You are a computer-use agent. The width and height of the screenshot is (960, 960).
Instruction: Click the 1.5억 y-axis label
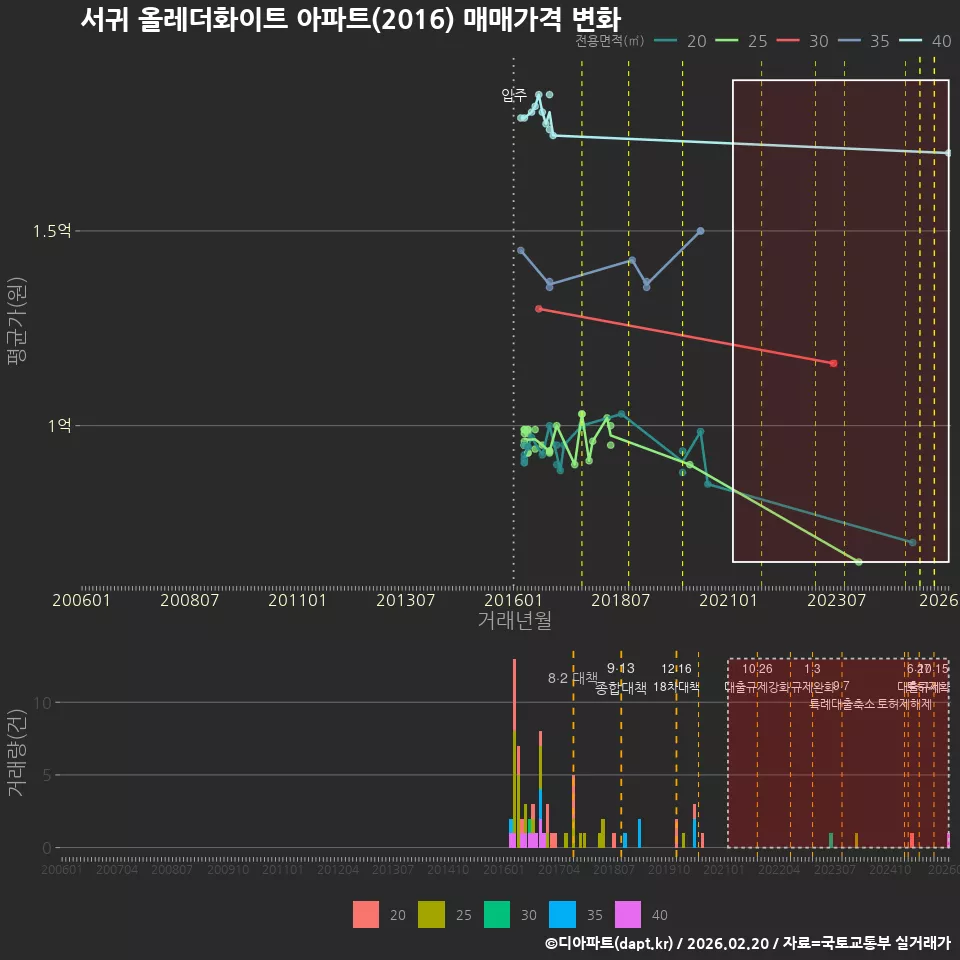pos(52,231)
